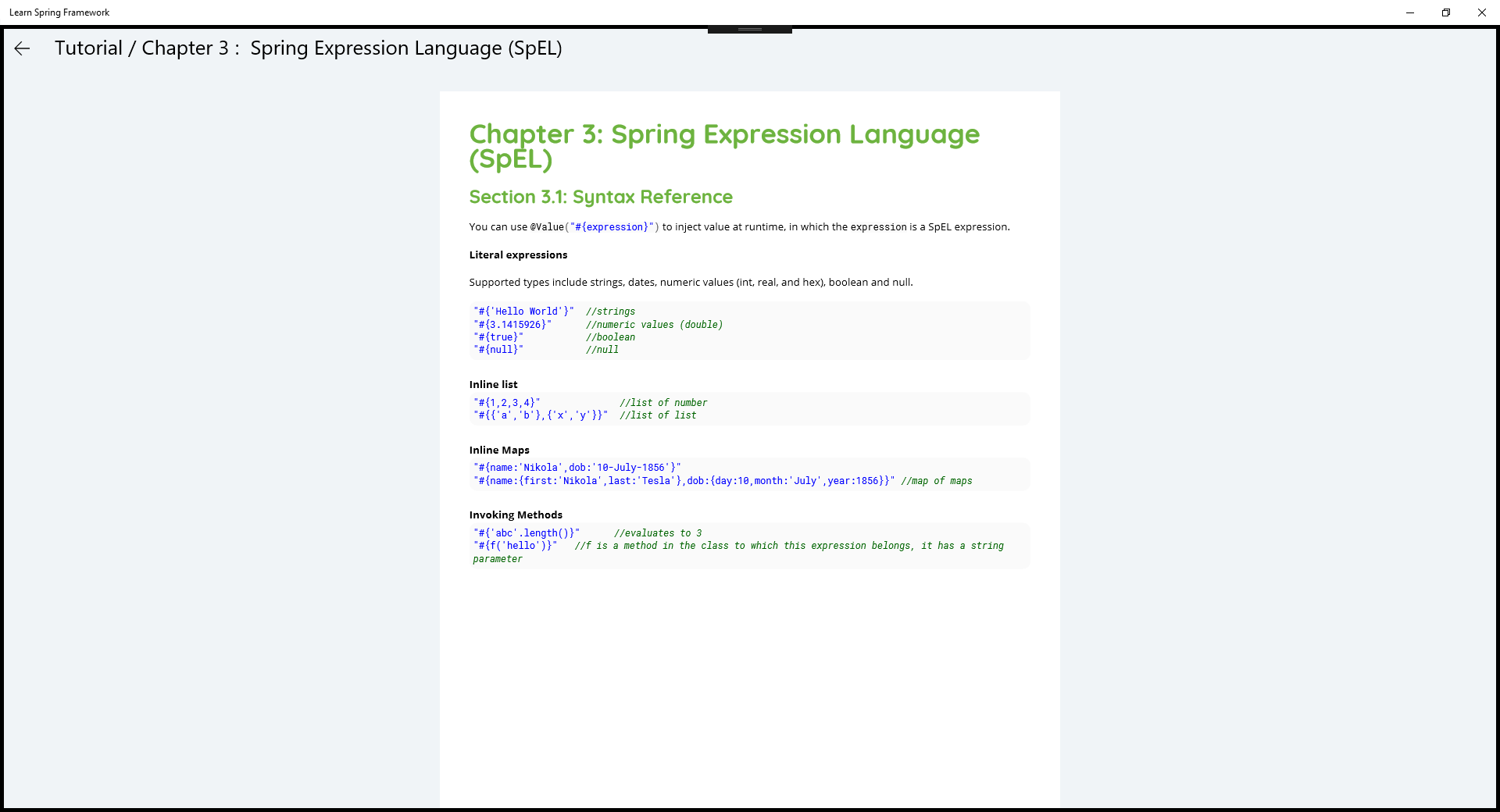Click the 'Section 3.1: Syntax Reference' heading
Viewport: 1500px width, 812px height.
coord(601,197)
